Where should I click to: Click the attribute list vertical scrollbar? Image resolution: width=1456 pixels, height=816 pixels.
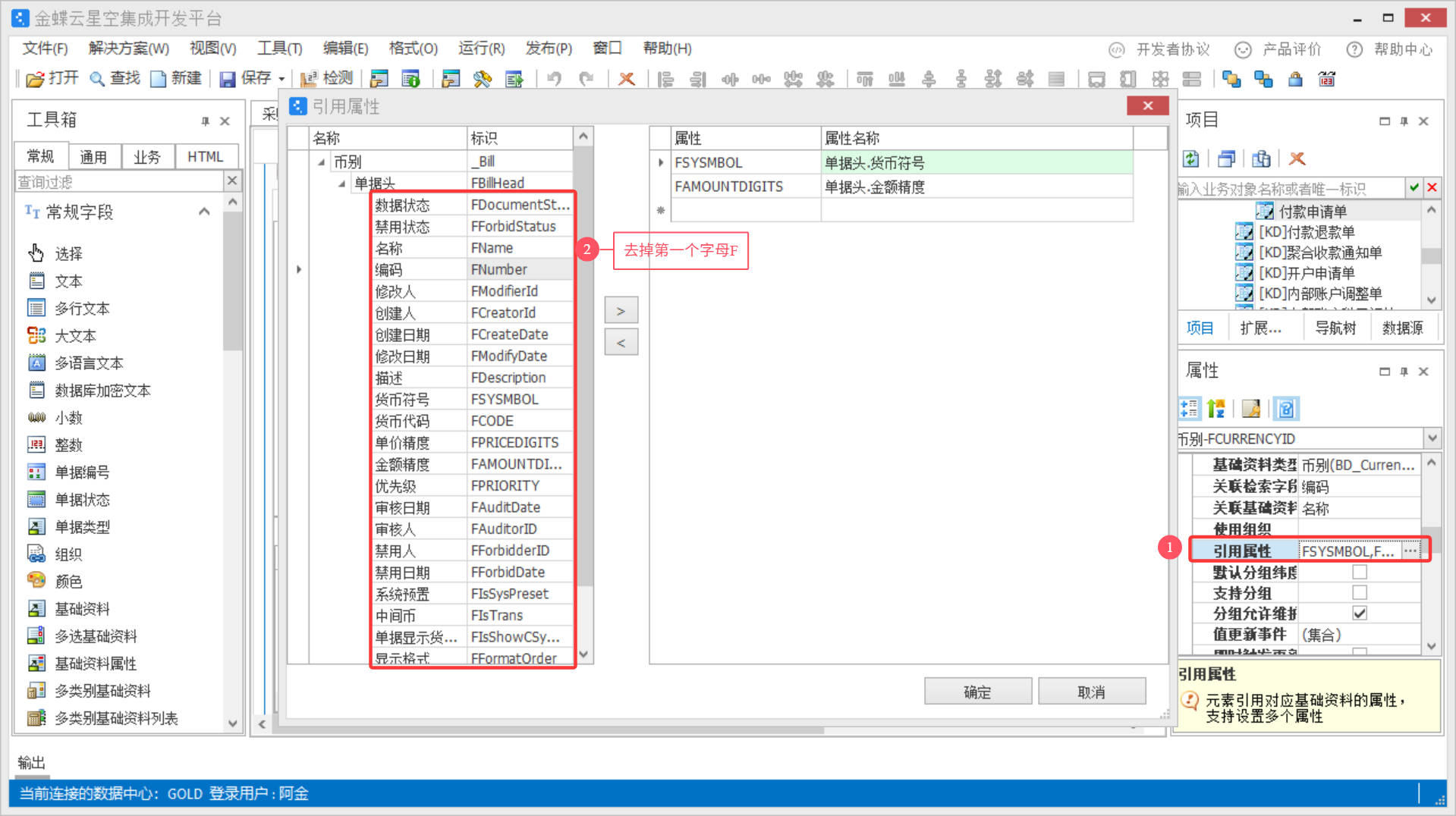(x=583, y=379)
